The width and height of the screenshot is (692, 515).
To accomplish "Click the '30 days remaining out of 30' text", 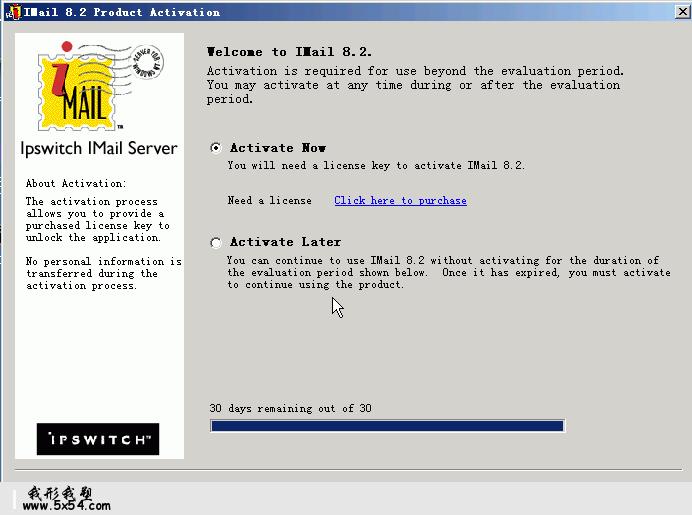I will pos(290,408).
